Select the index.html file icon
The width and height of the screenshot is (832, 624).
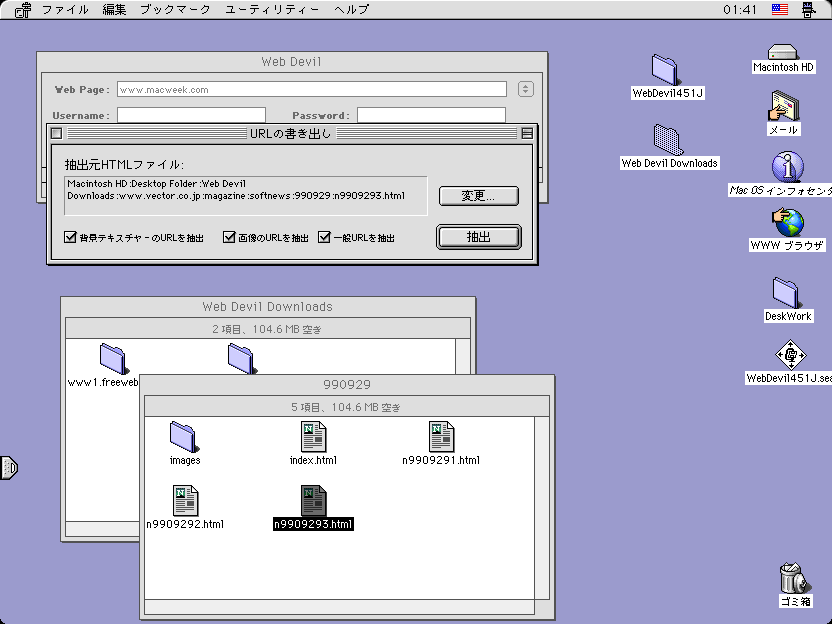pos(313,437)
